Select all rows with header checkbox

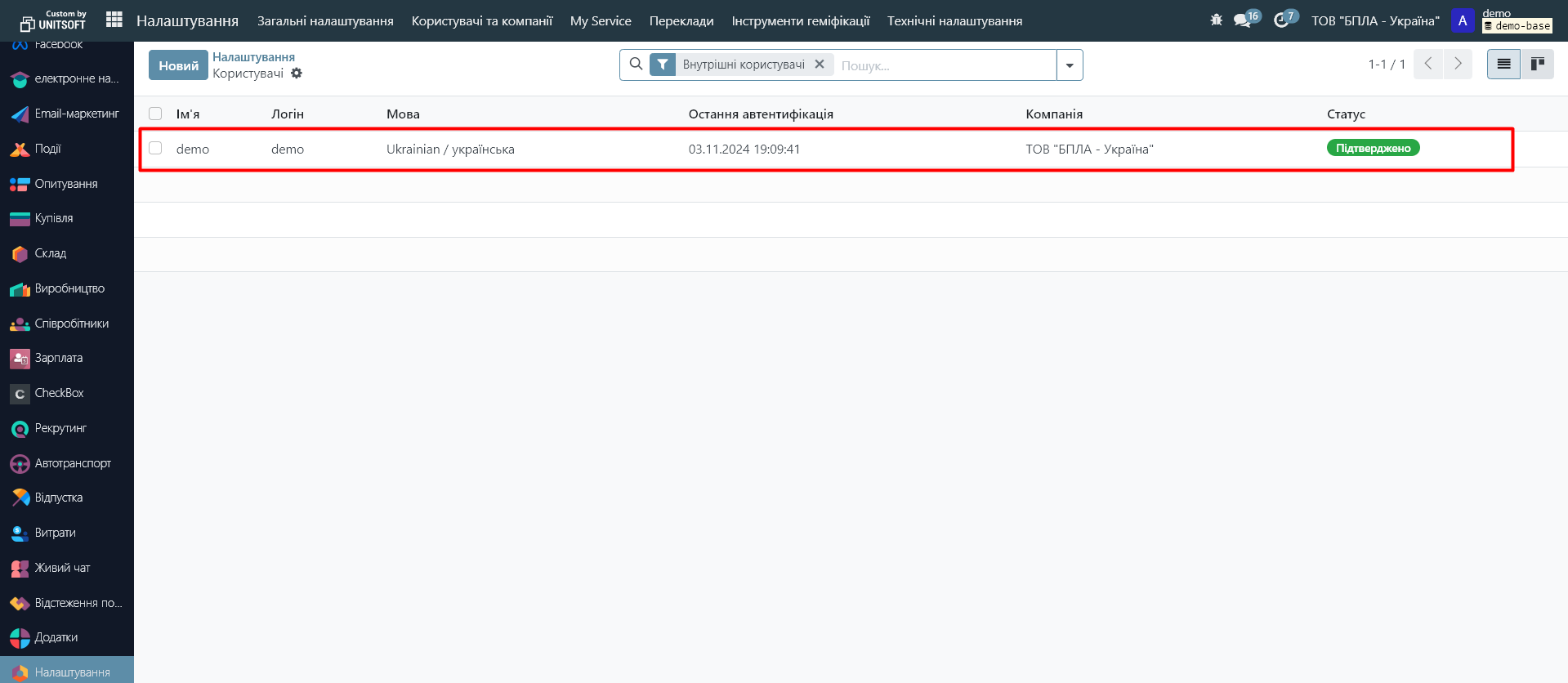[x=155, y=114]
